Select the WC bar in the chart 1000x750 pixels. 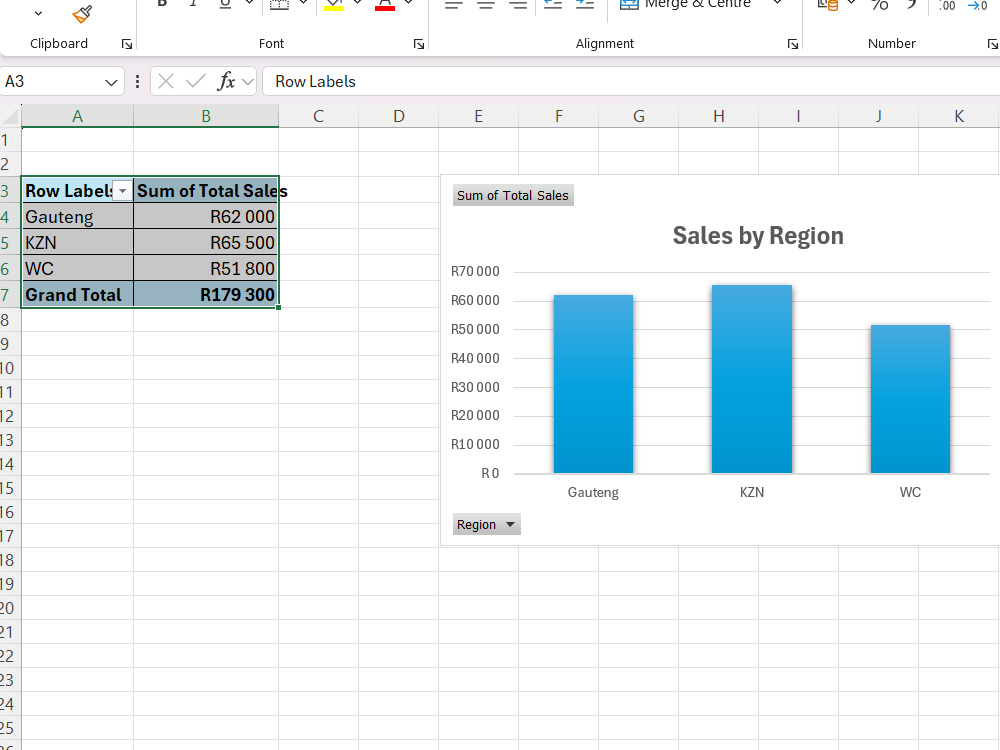(x=910, y=399)
